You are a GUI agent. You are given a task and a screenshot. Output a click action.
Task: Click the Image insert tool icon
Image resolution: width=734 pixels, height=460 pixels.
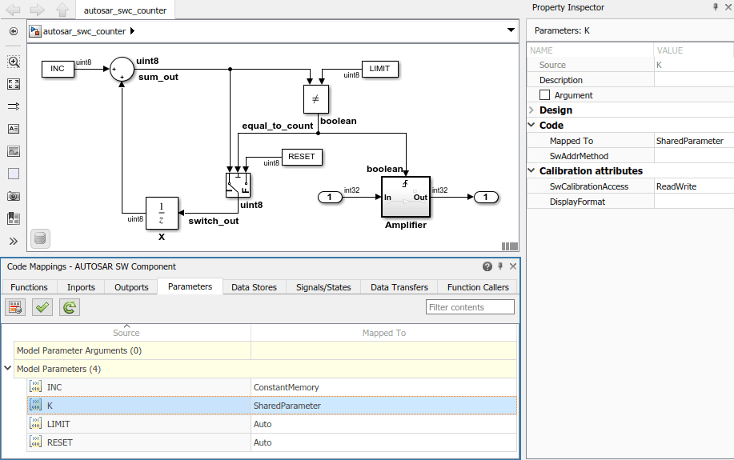pos(14,151)
